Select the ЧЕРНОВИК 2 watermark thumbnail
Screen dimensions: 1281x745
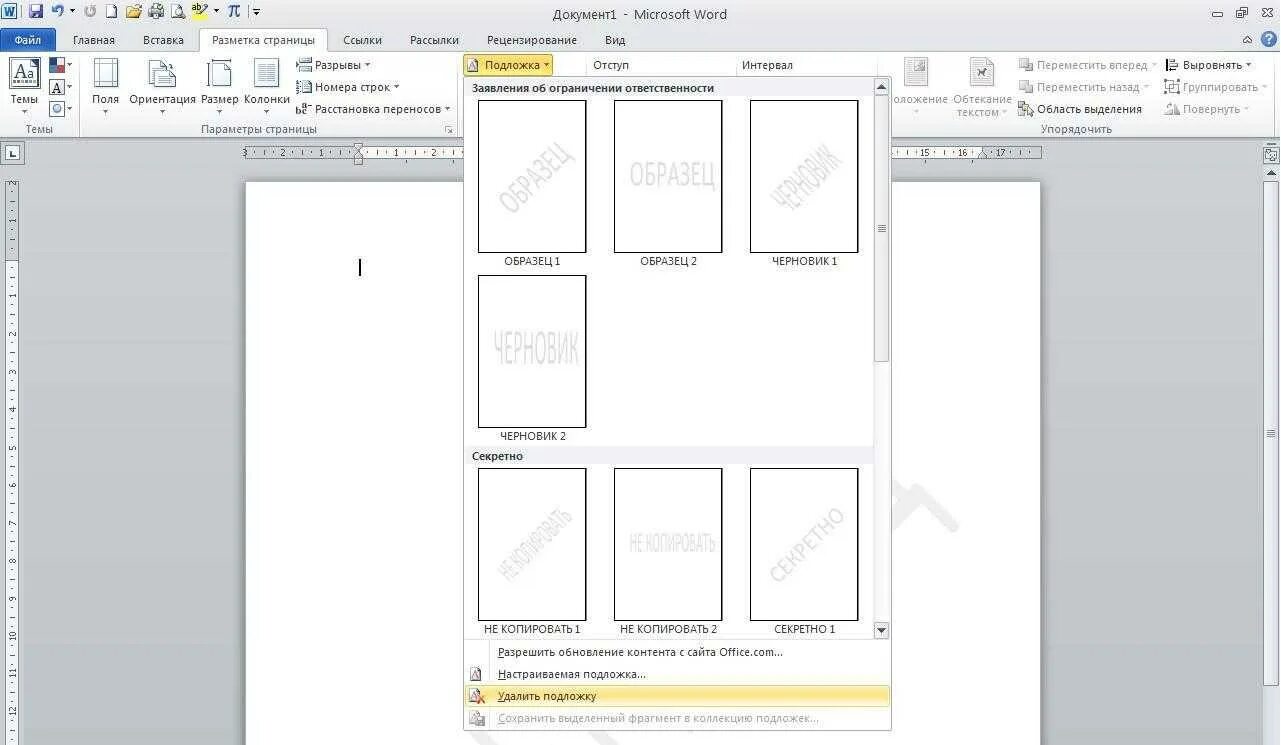[x=532, y=351]
